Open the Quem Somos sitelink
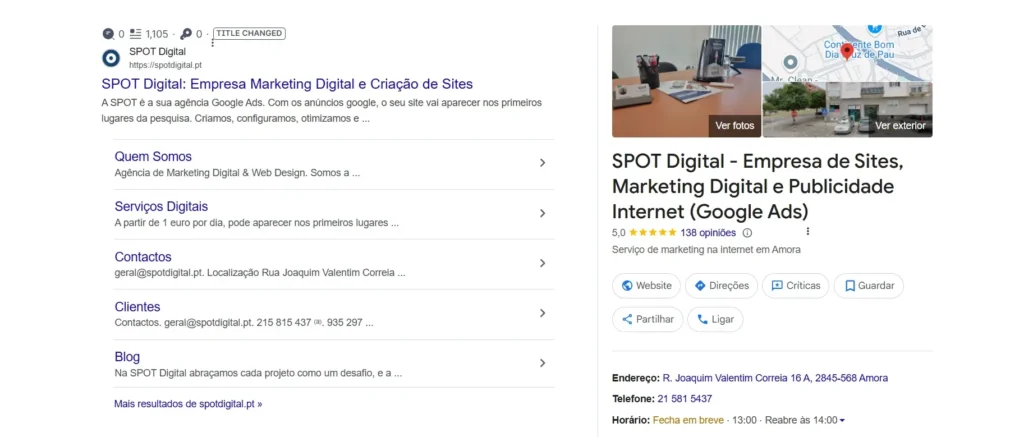The height and width of the screenshot is (437, 1024). coord(153,157)
